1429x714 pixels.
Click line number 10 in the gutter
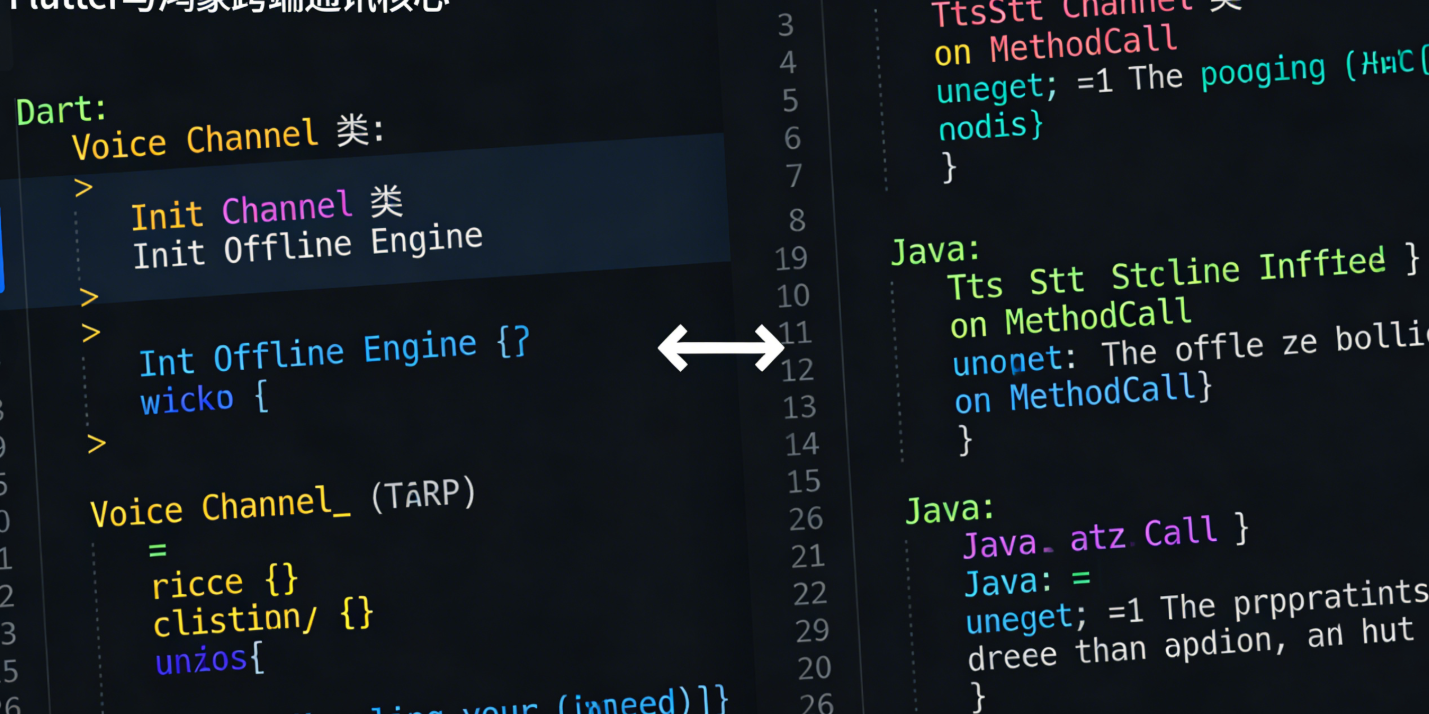click(x=793, y=296)
